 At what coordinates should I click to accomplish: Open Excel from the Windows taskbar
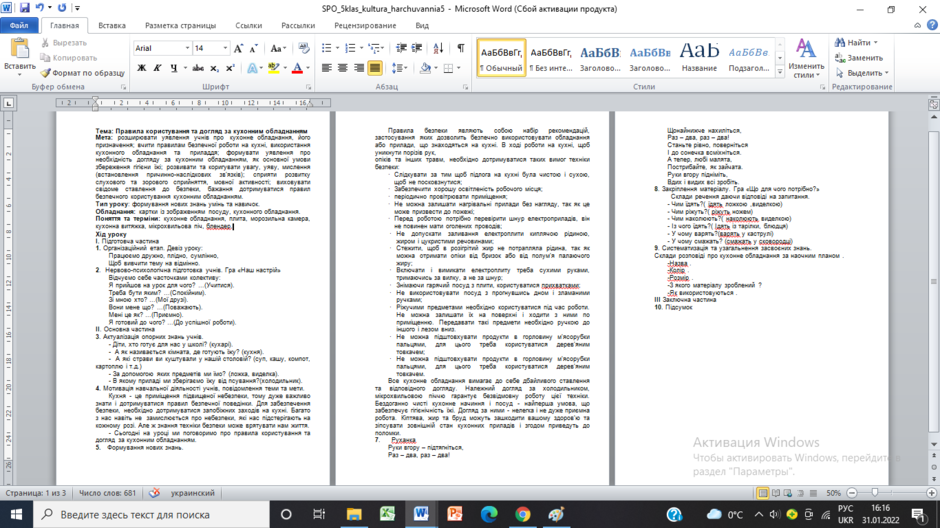pyautogui.click(x=387, y=514)
